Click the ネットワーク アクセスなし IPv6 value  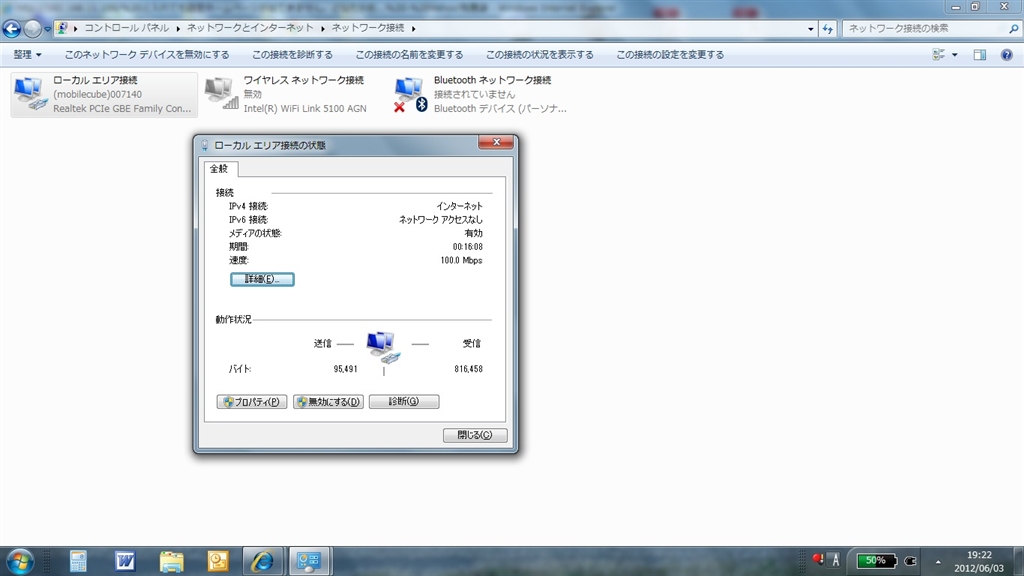point(441,220)
